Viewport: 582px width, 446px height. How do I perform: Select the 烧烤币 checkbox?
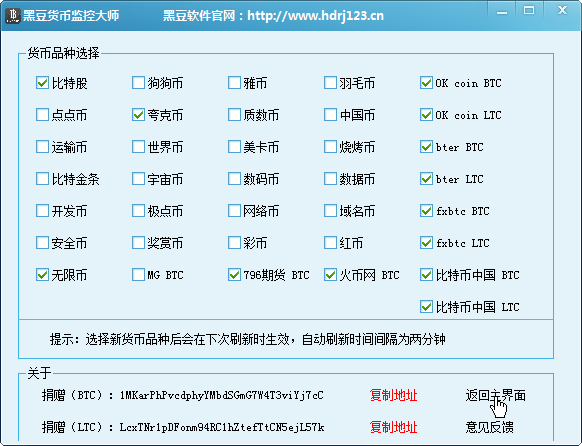point(330,147)
